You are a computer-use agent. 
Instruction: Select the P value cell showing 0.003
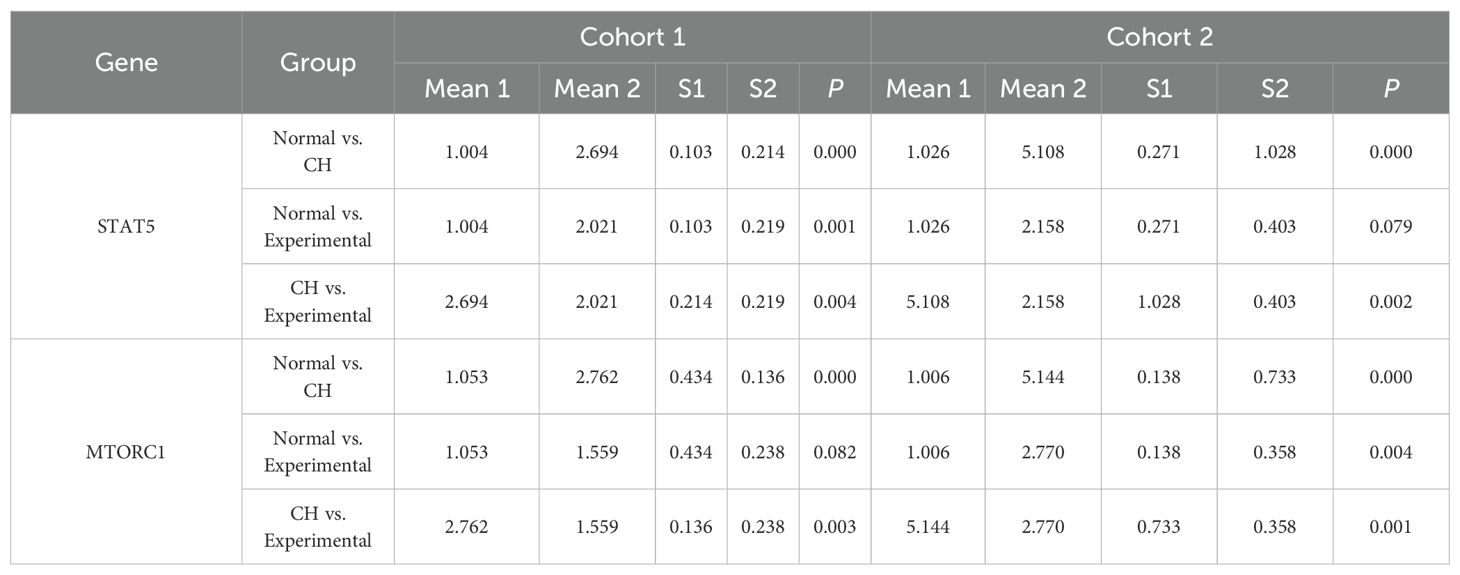(x=835, y=527)
